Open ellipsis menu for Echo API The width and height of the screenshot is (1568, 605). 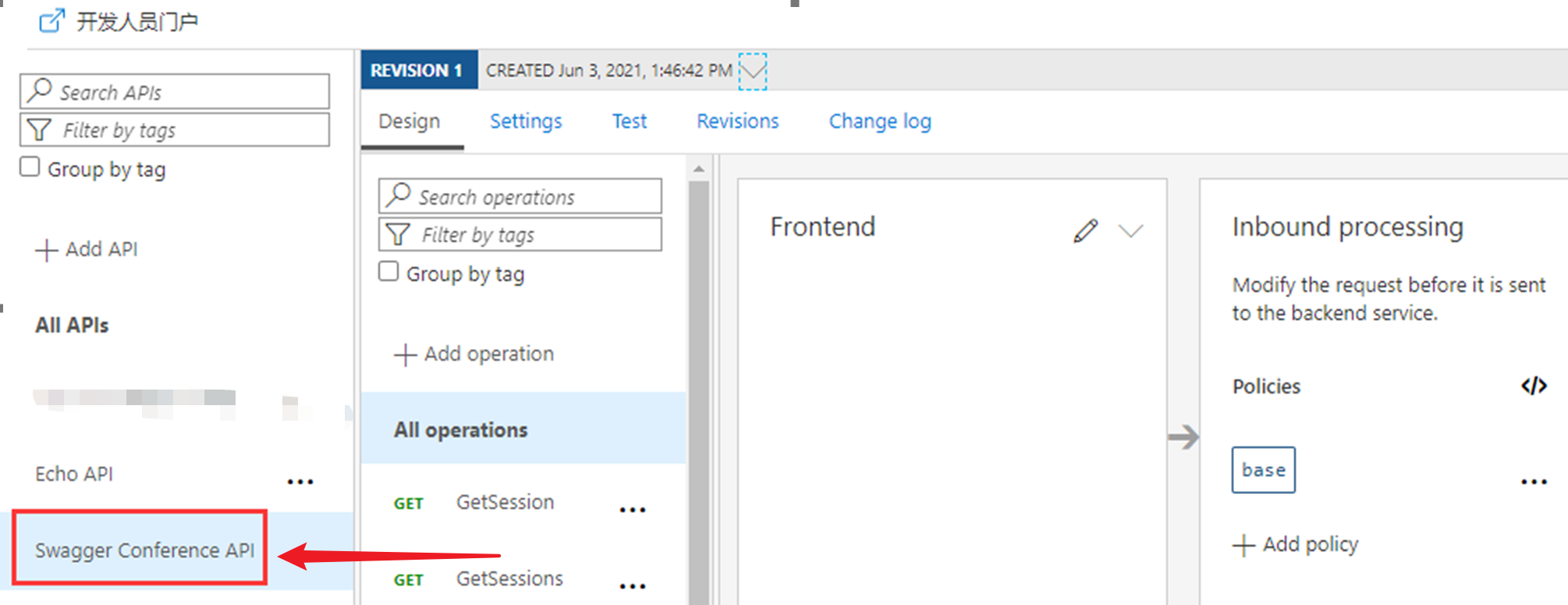[300, 482]
